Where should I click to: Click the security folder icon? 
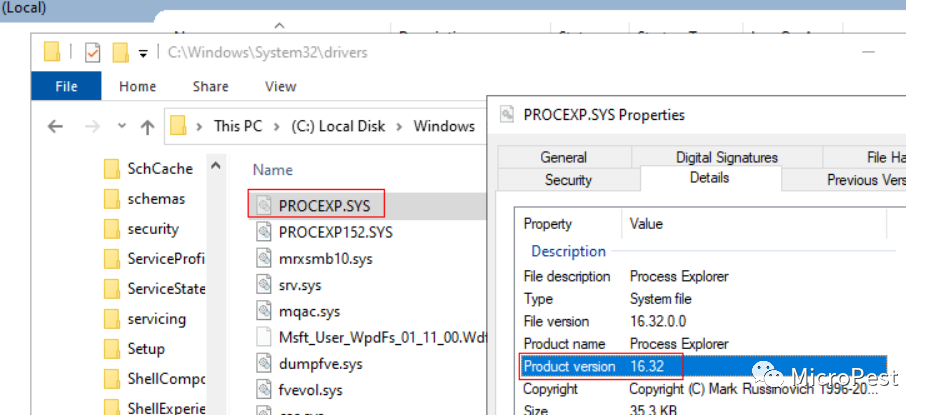pyautogui.click(x=112, y=229)
